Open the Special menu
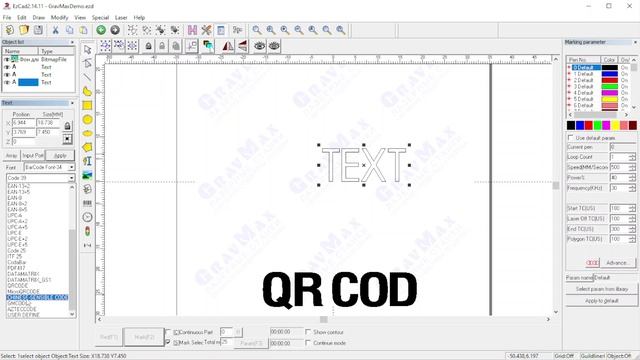The width and height of the screenshot is (640, 360). tap(100, 18)
